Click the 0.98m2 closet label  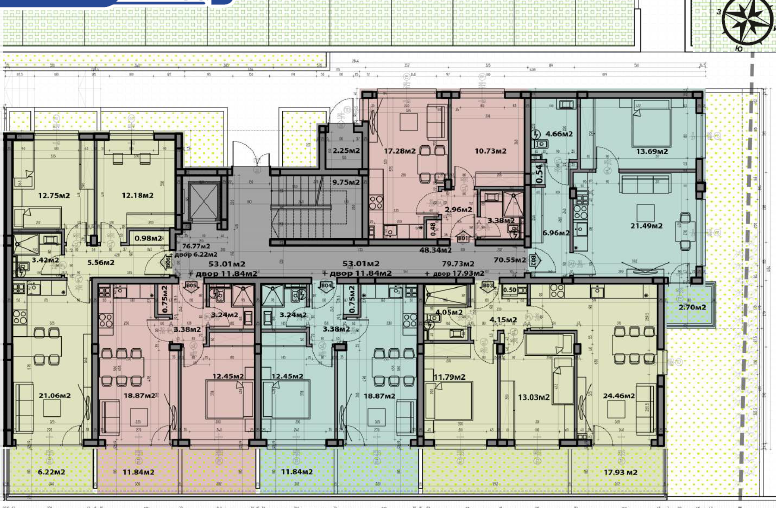pyautogui.click(x=148, y=238)
